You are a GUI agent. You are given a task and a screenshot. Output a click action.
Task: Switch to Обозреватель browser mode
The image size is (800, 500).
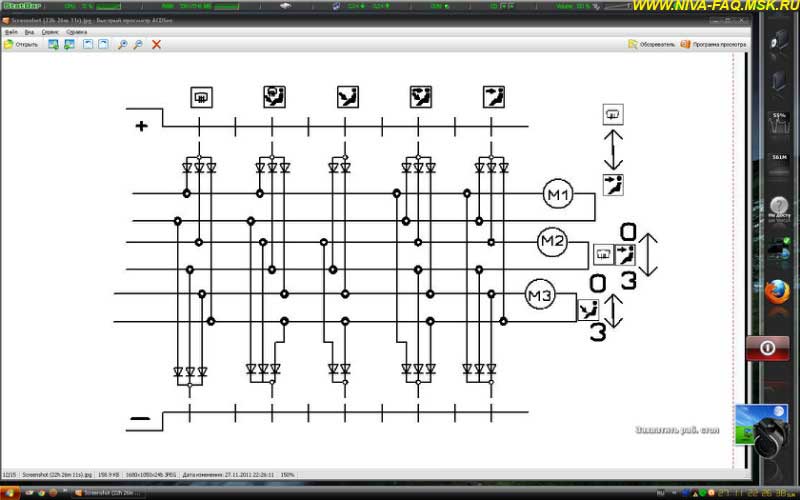pos(652,44)
